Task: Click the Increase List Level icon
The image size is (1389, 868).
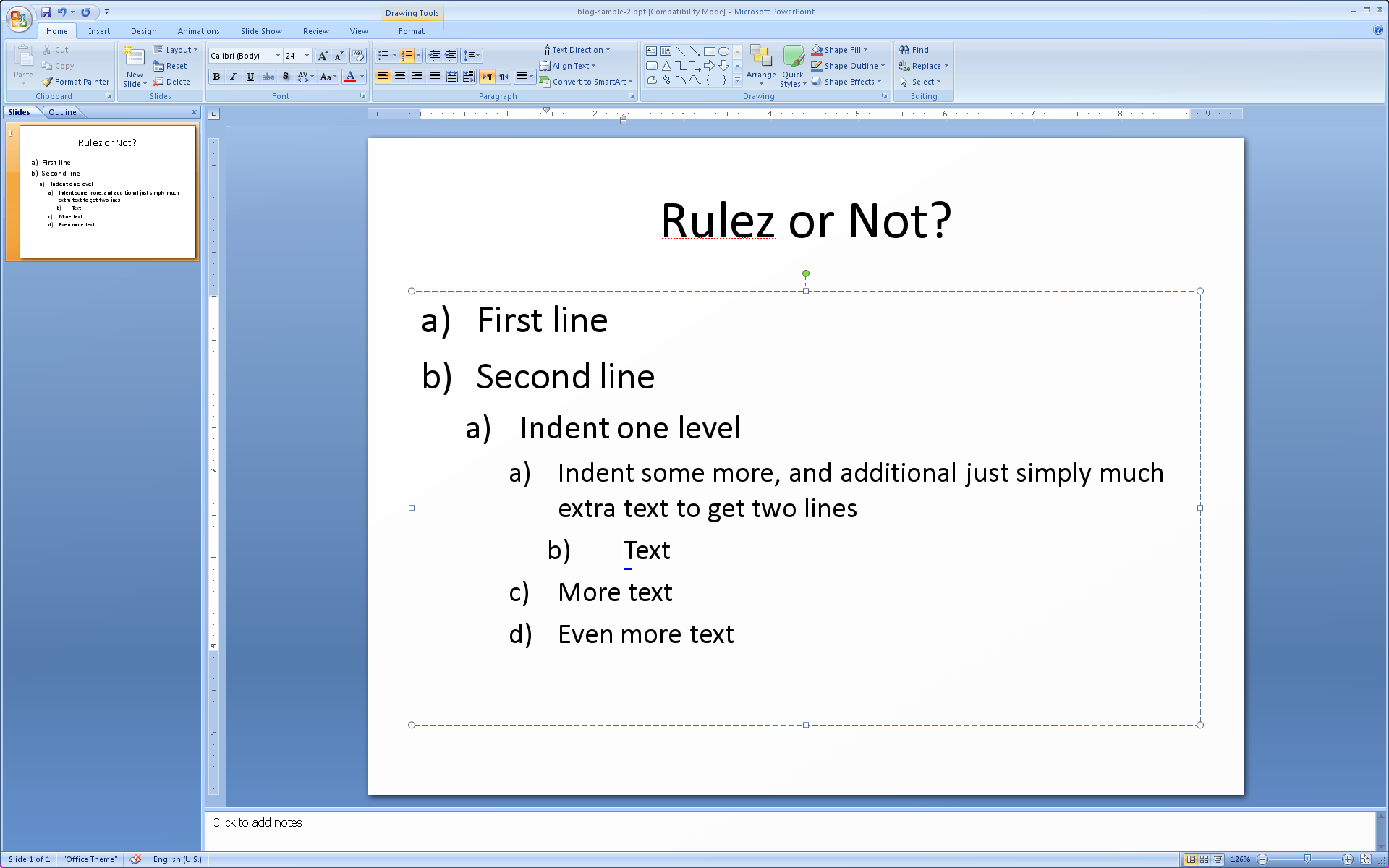Action: point(451,56)
